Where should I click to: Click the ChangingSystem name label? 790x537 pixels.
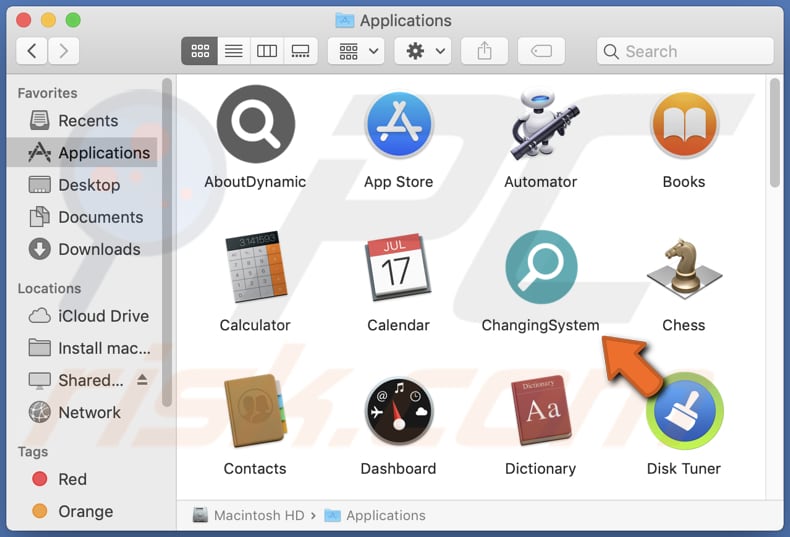[541, 325]
